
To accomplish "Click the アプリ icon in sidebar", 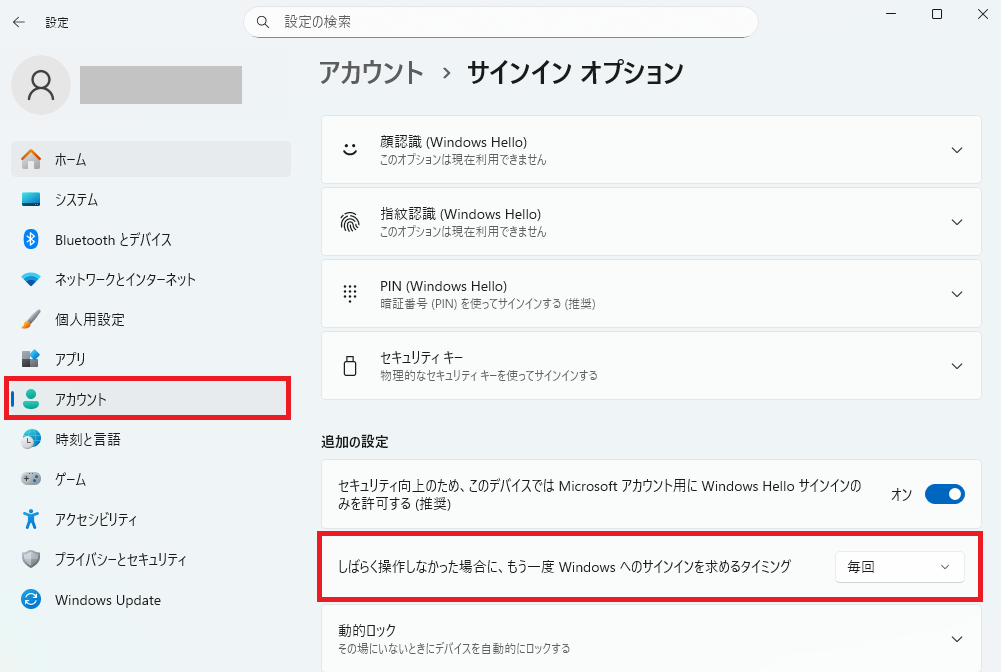I will click(x=31, y=359).
